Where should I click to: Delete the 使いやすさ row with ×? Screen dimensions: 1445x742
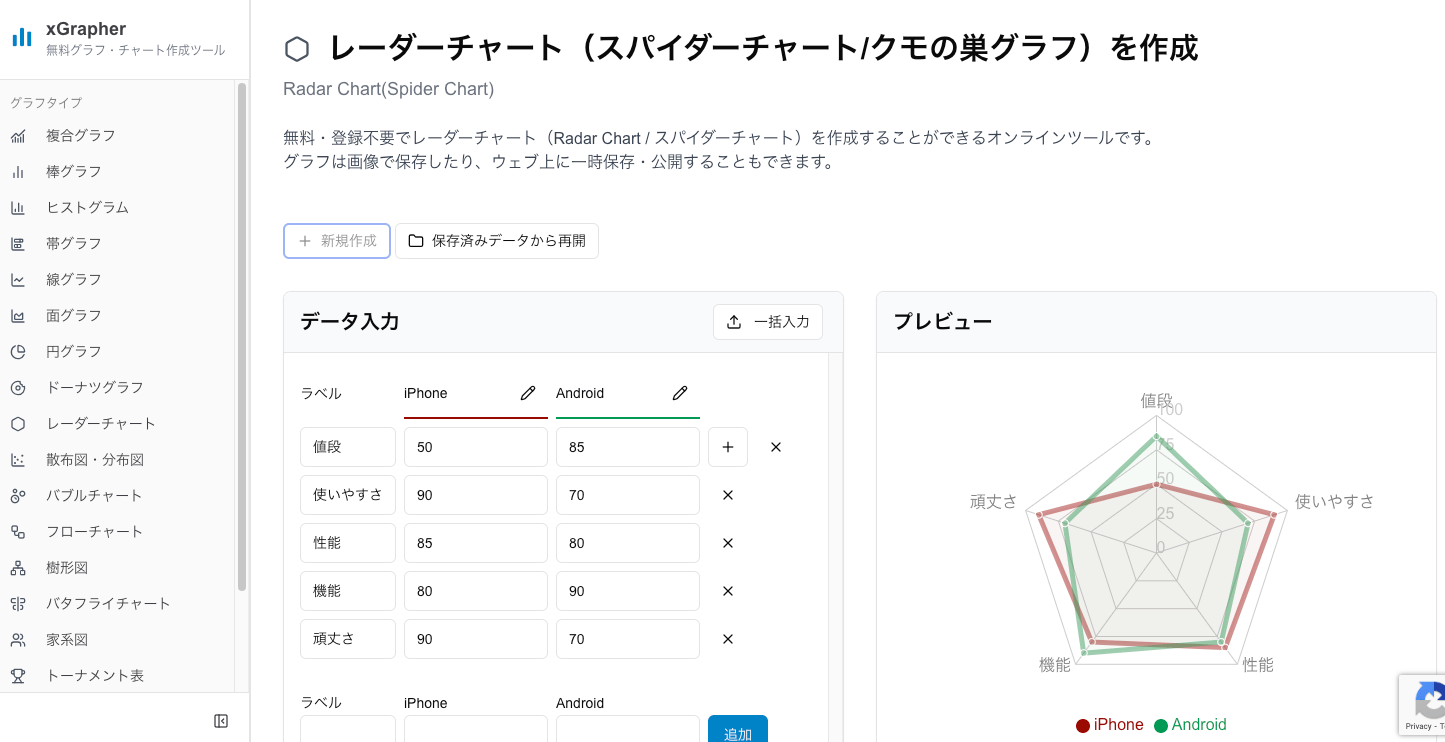click(727, 495)
